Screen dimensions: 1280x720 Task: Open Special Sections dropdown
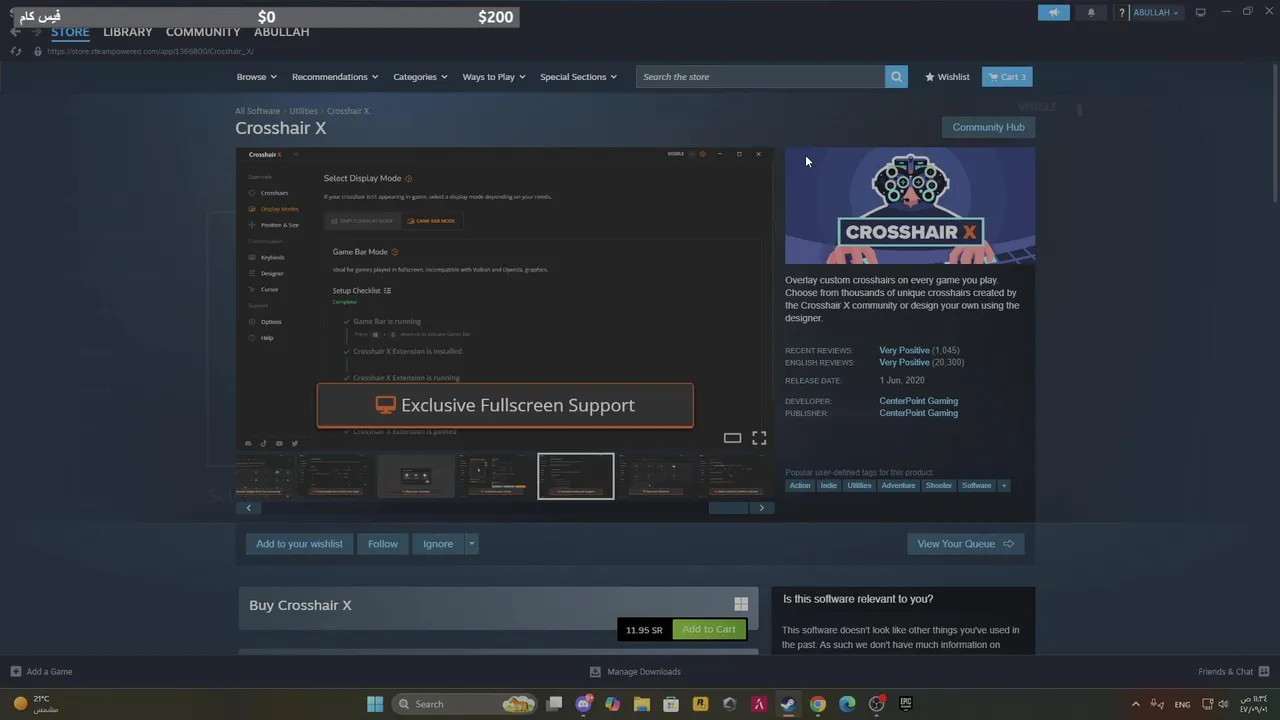[578, 77]
